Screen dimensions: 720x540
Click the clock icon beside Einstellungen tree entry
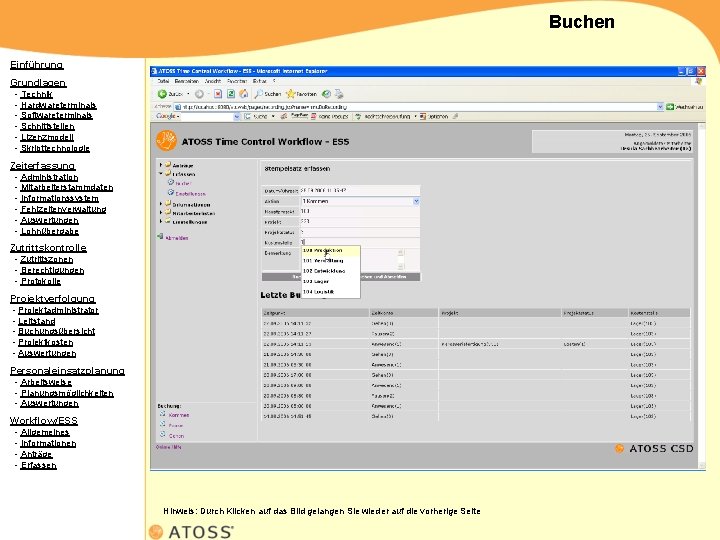(x=171, y=193)
